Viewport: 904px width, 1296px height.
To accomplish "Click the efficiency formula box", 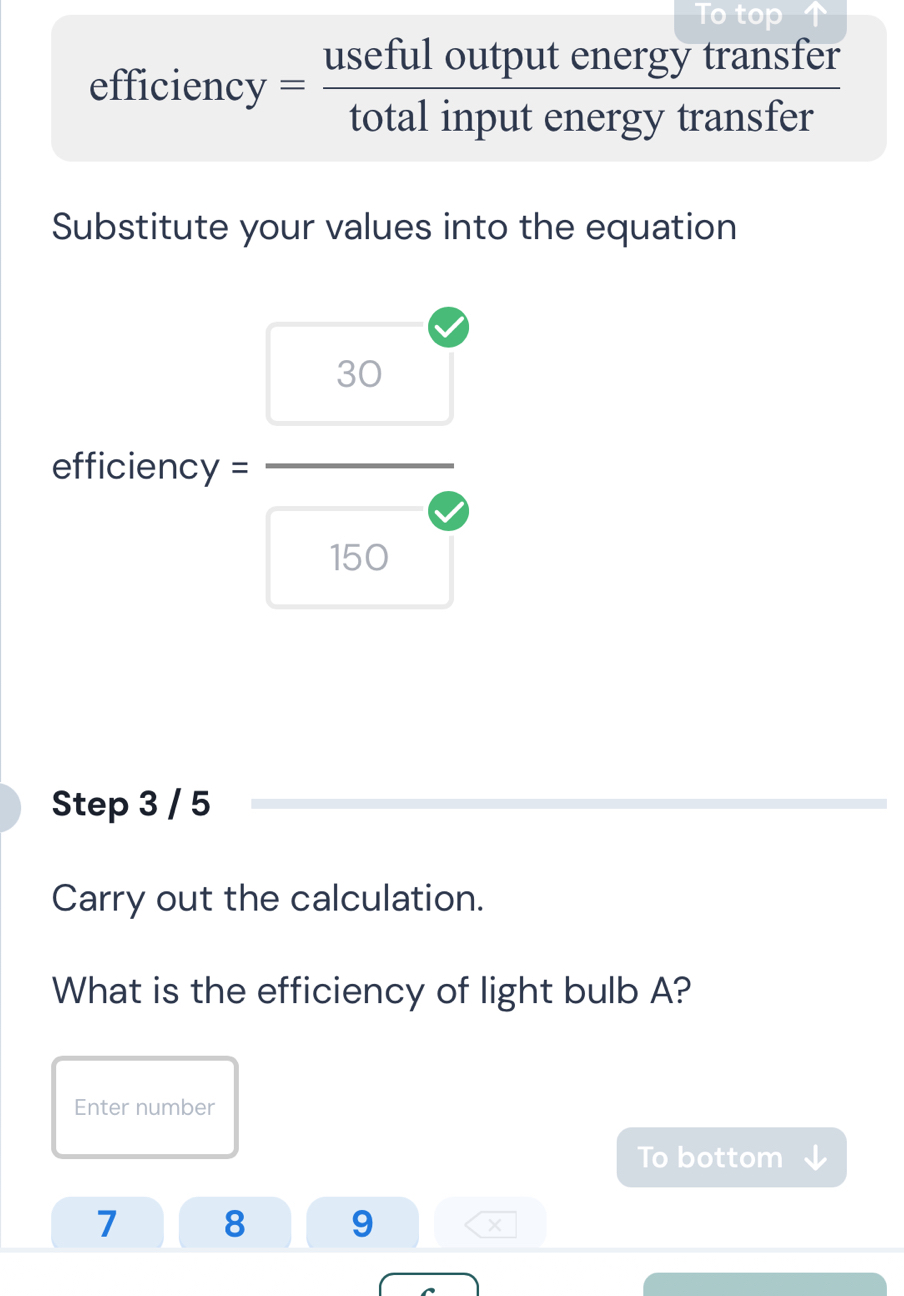I will [x=468, y=88].
